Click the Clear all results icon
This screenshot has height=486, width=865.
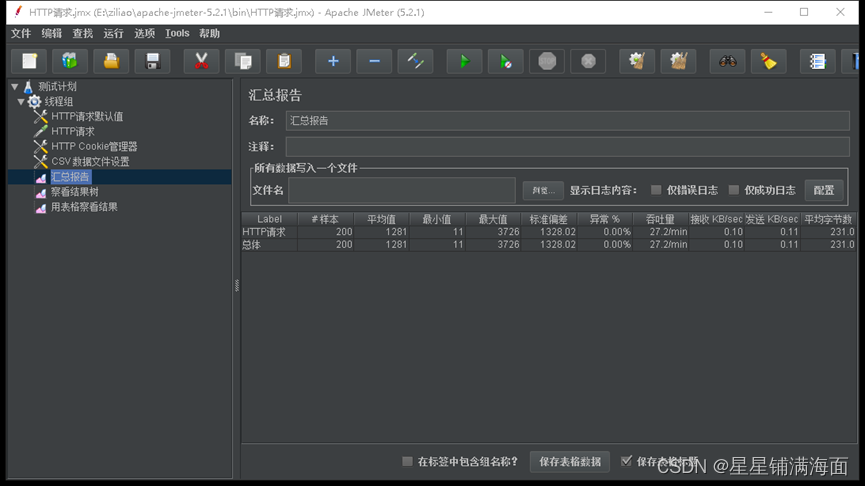(679, 61)
